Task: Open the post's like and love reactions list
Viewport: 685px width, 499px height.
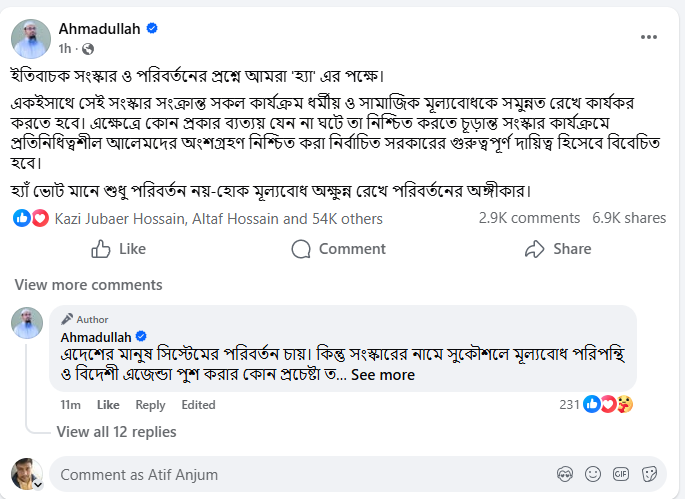Action: pos(32,218)
